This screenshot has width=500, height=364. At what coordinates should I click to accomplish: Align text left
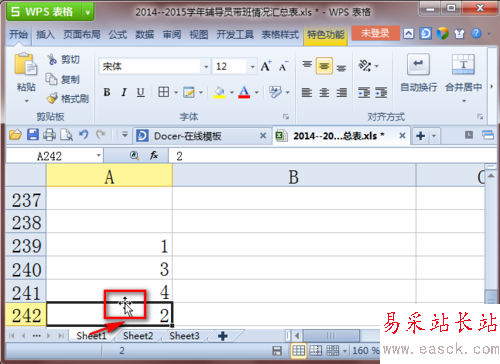point(307,92)
